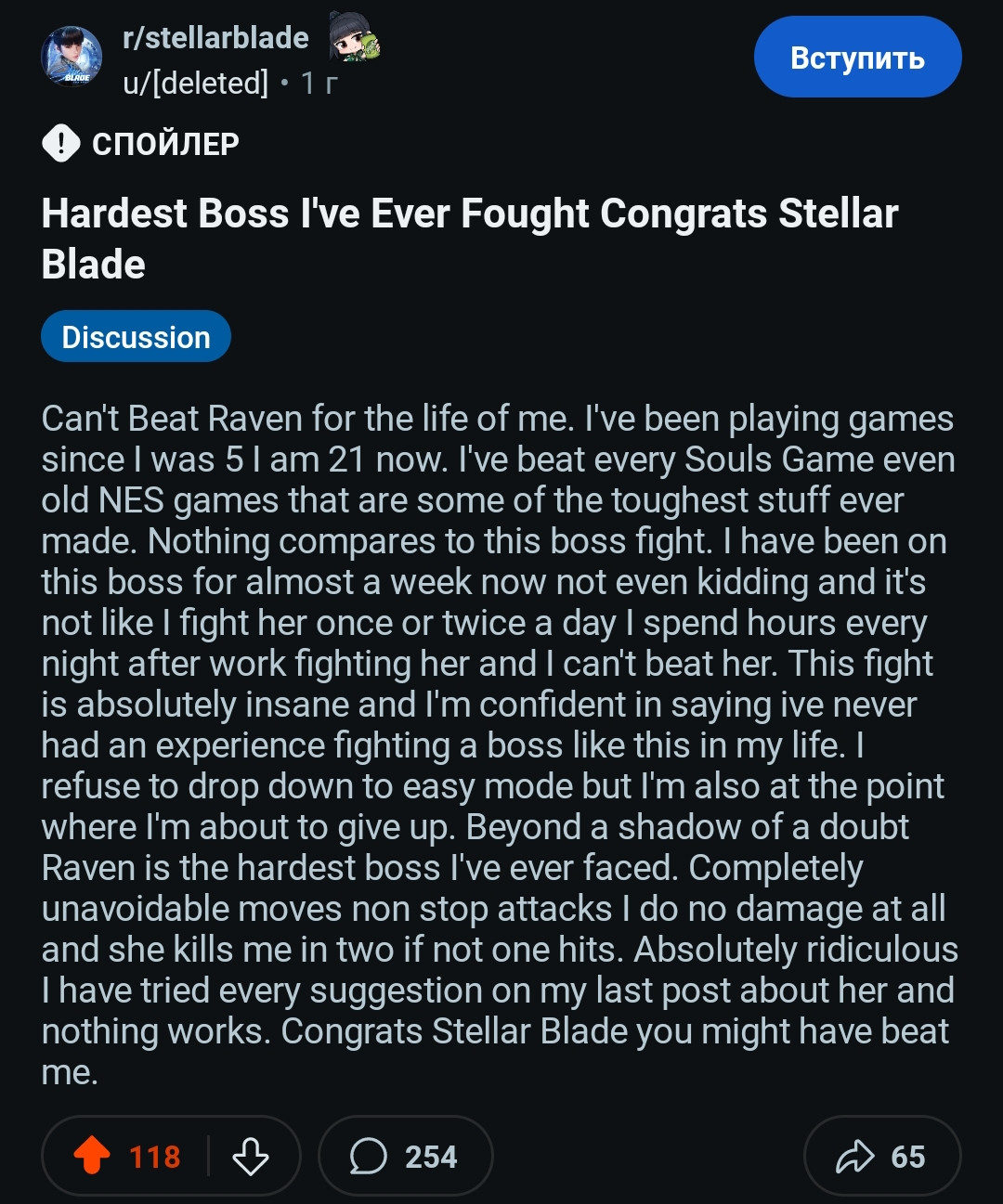Tap the r/stellarblade community avatar
Screen dimensions: 1003x1204
(x=72, y=58)
